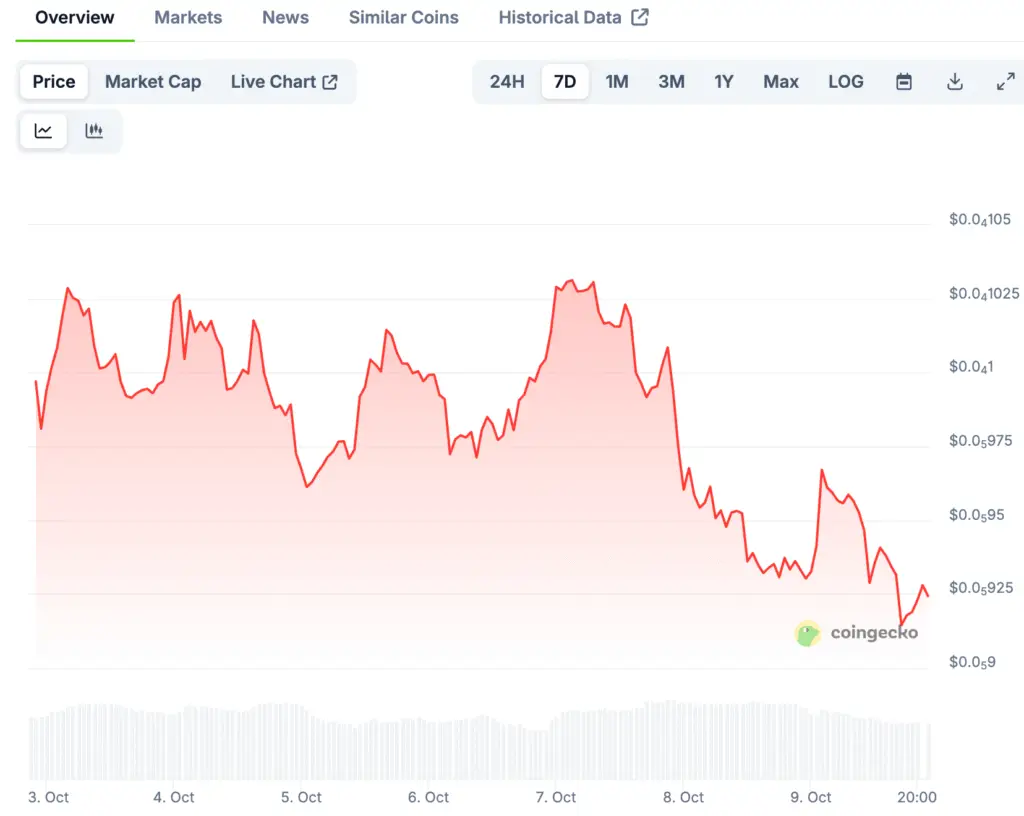This screenshot has width=1024, height=816.
Task: Expand chart to fullscreen
Action: pos(1006,82)
